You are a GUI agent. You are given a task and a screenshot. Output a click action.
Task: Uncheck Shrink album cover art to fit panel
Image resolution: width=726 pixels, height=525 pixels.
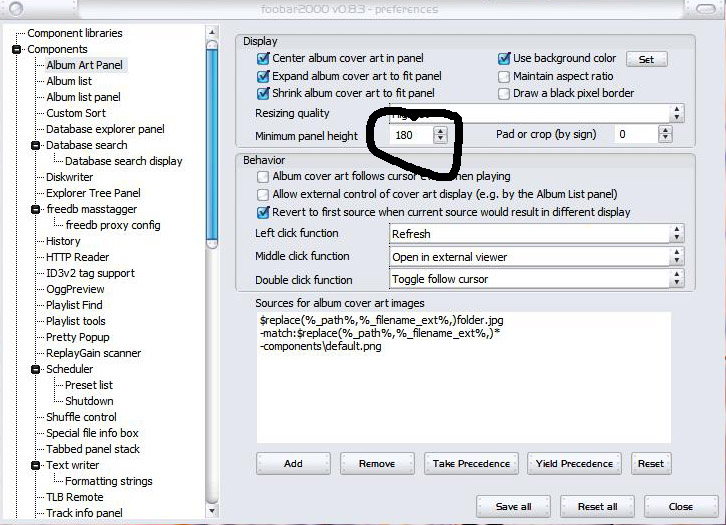pos(263,94)
